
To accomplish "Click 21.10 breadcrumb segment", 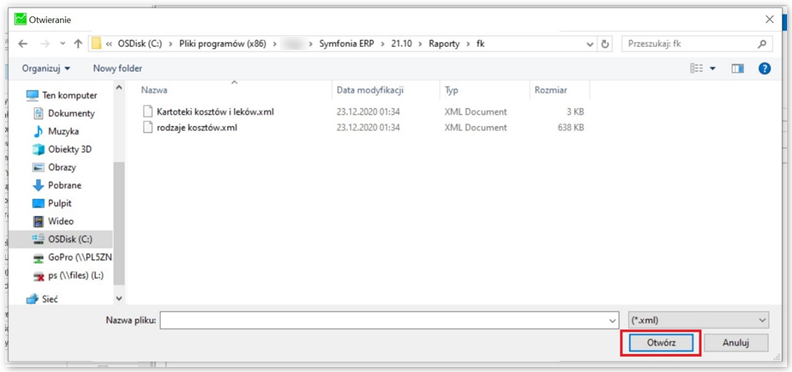I will pos(402,44).
